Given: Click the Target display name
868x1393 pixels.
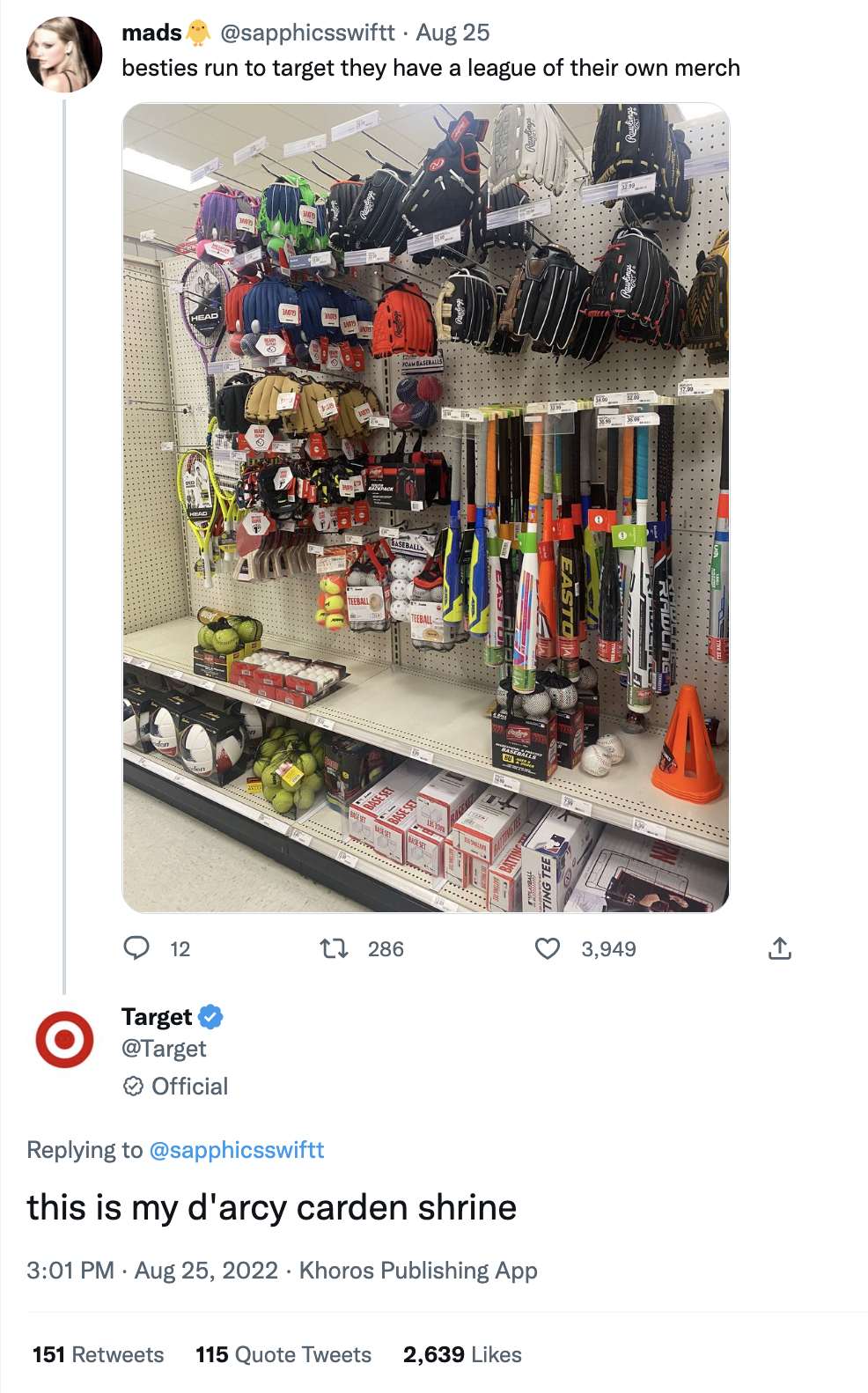Looking at the screenshot, I should pyautogui.click(x=157, y=1017).
